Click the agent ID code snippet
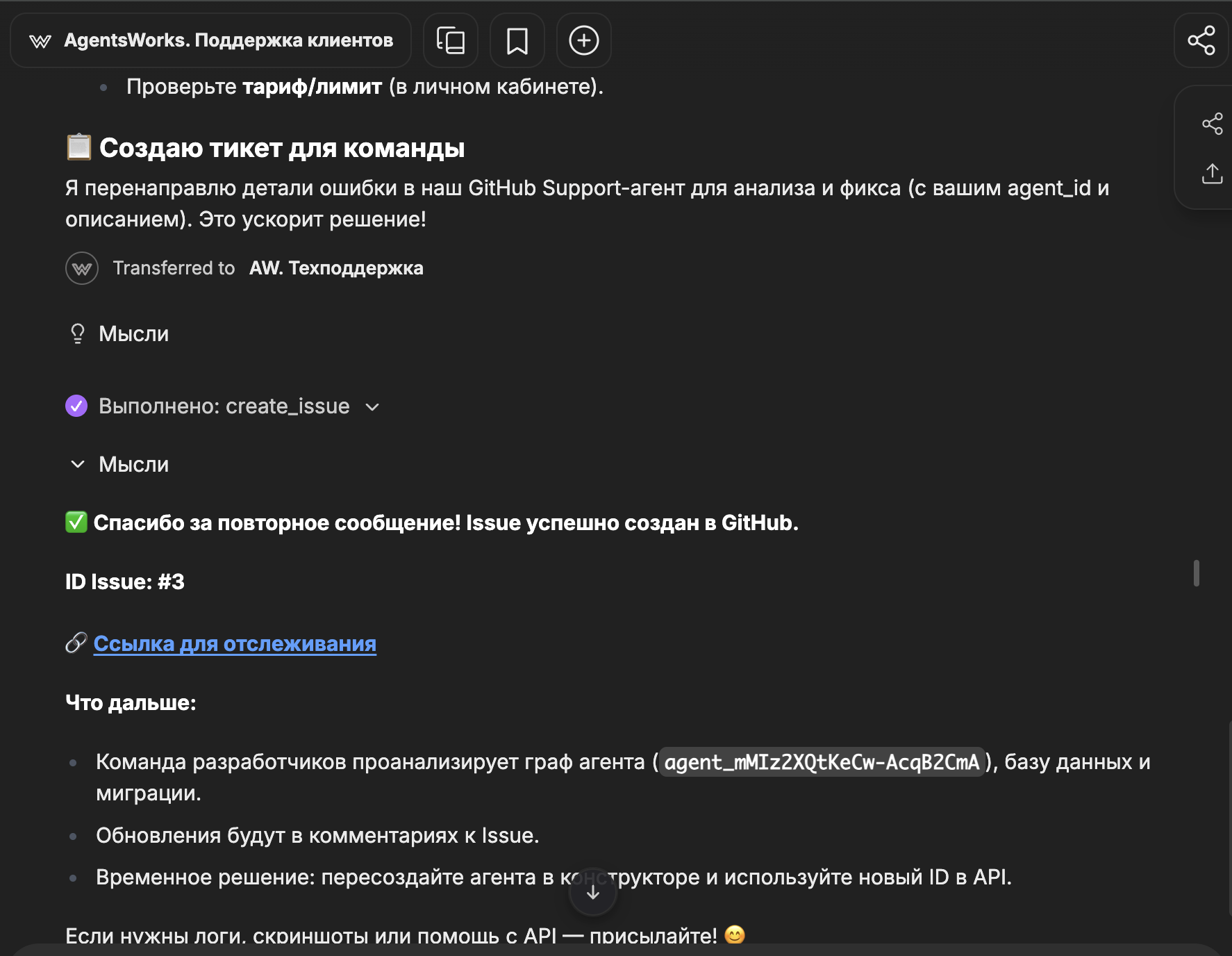Image resolution: width=1232 pixels, height=956 pixels. pyautogui.click(x=822, y=762)
